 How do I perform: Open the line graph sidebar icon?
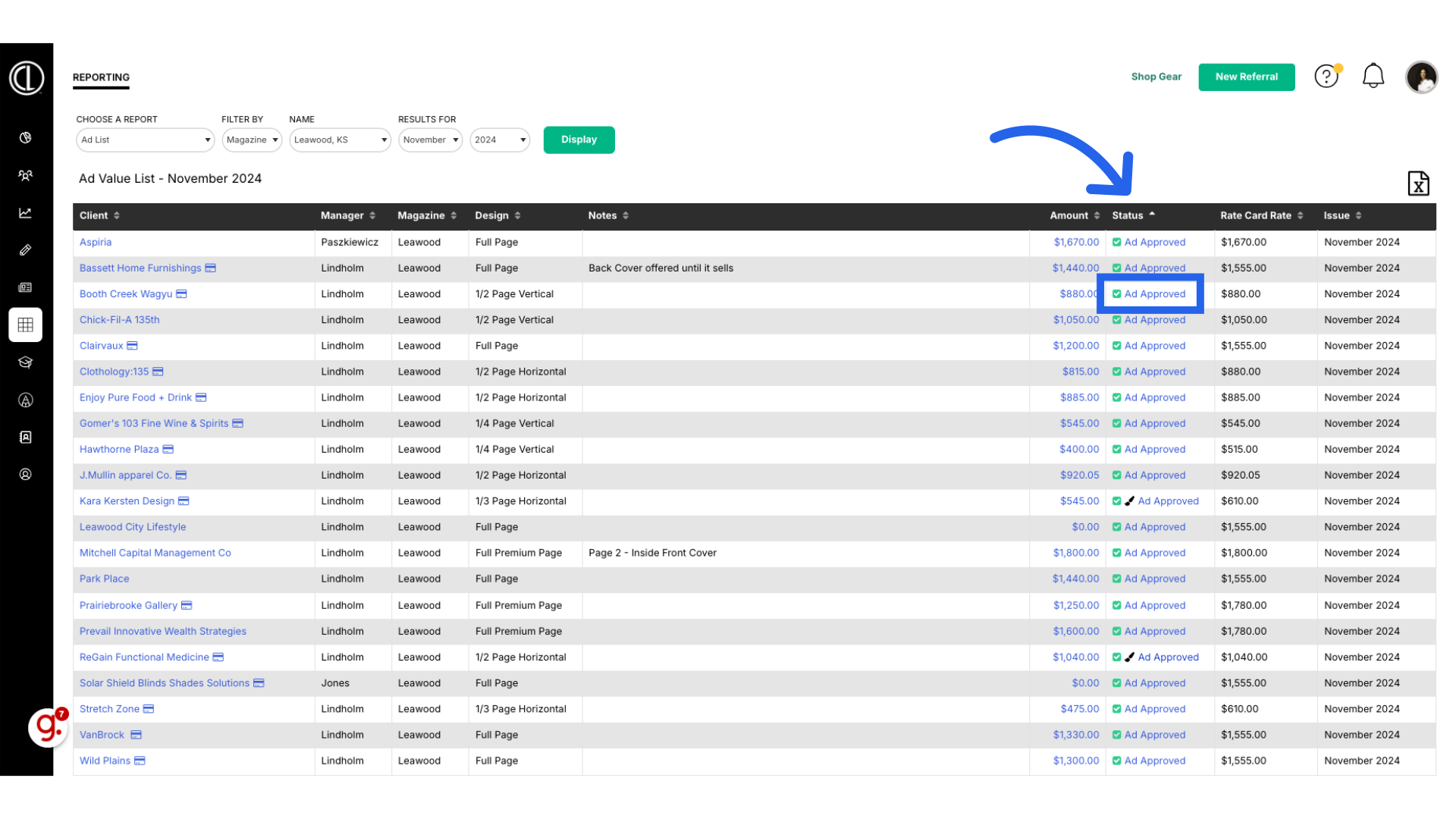[25, 212]
